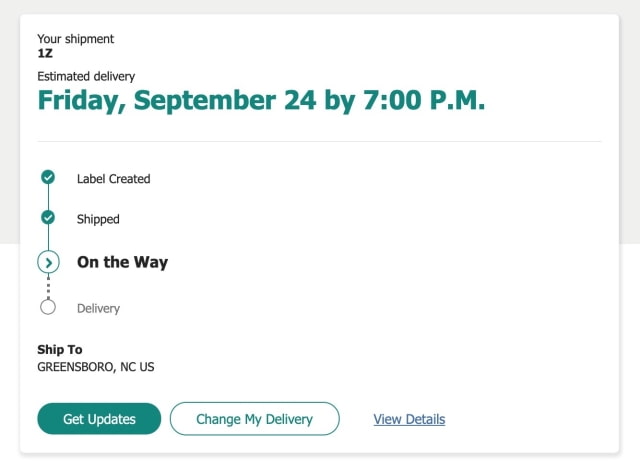Click the Label Created checkmark icon

[48, 178]
